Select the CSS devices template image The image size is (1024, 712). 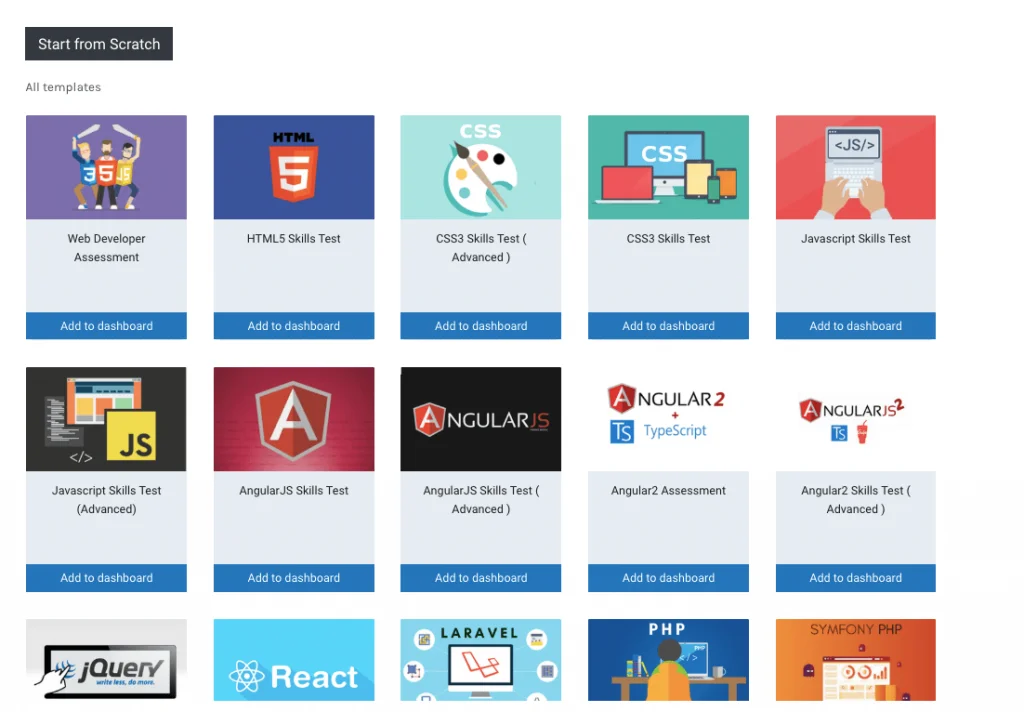668,167
